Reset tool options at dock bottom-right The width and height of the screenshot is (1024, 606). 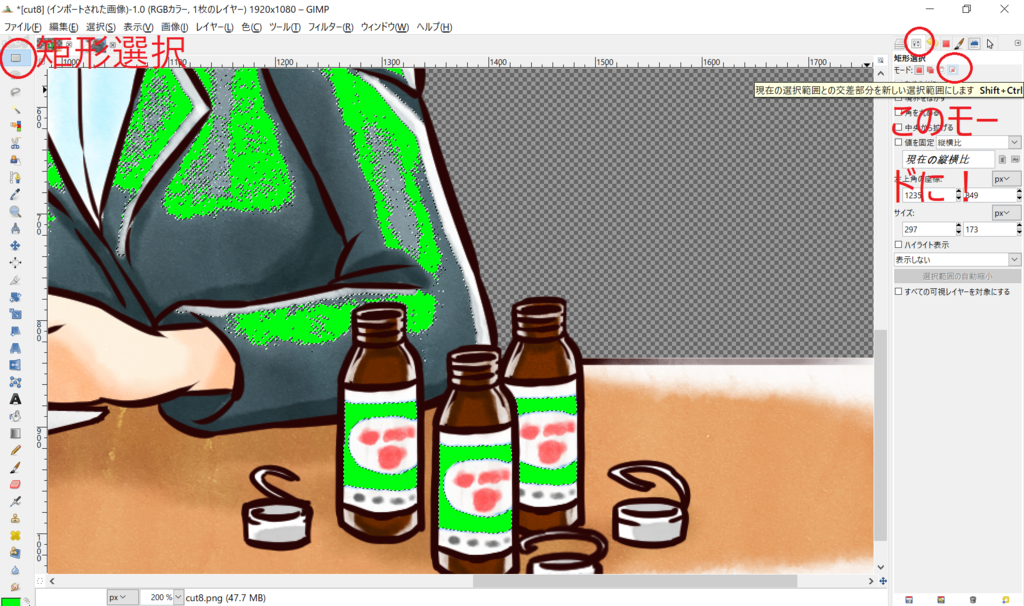tap(1006, 599)
